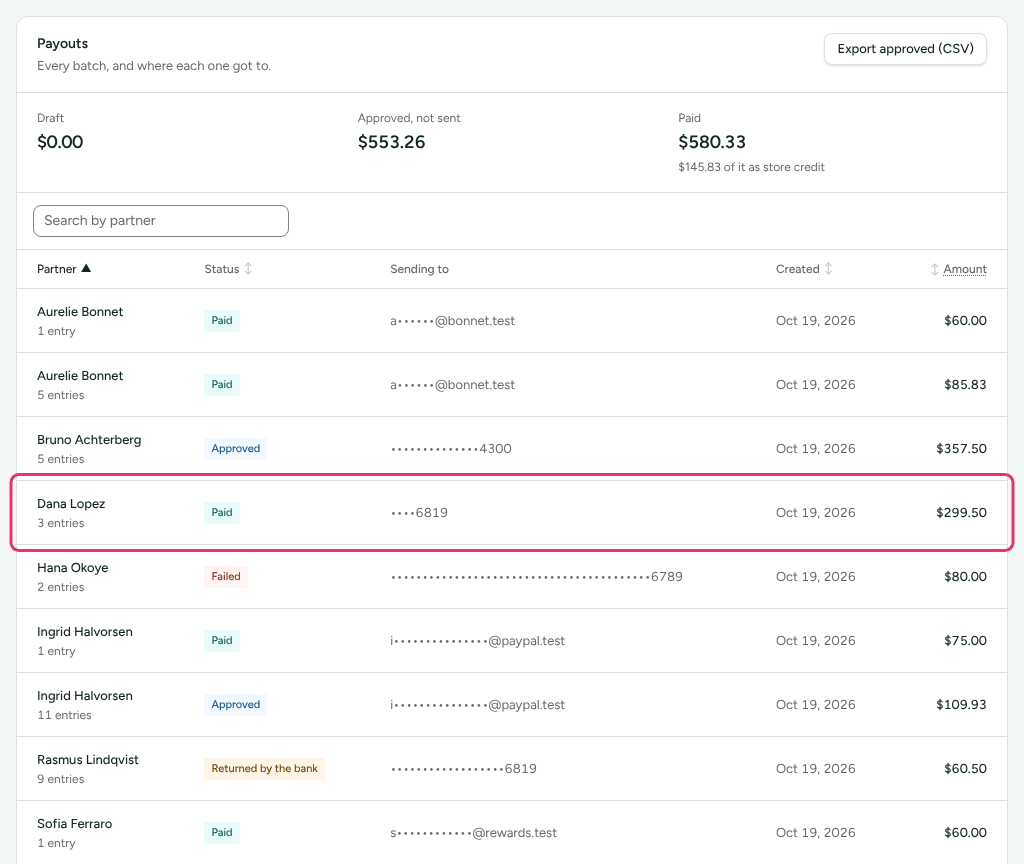Click the Approved badge for Bruno Achterberg
The height and width of the screenshot is (864, 1024).
pyautogui.click(x=235, y=449)
